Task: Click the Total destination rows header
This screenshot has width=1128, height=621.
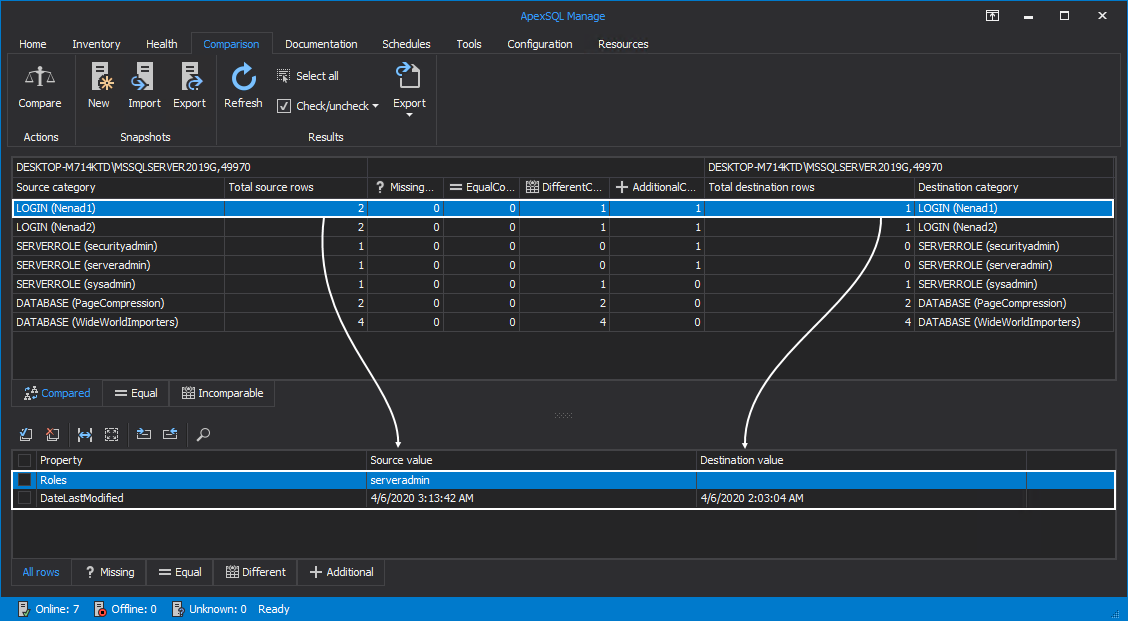Action: 809,187
